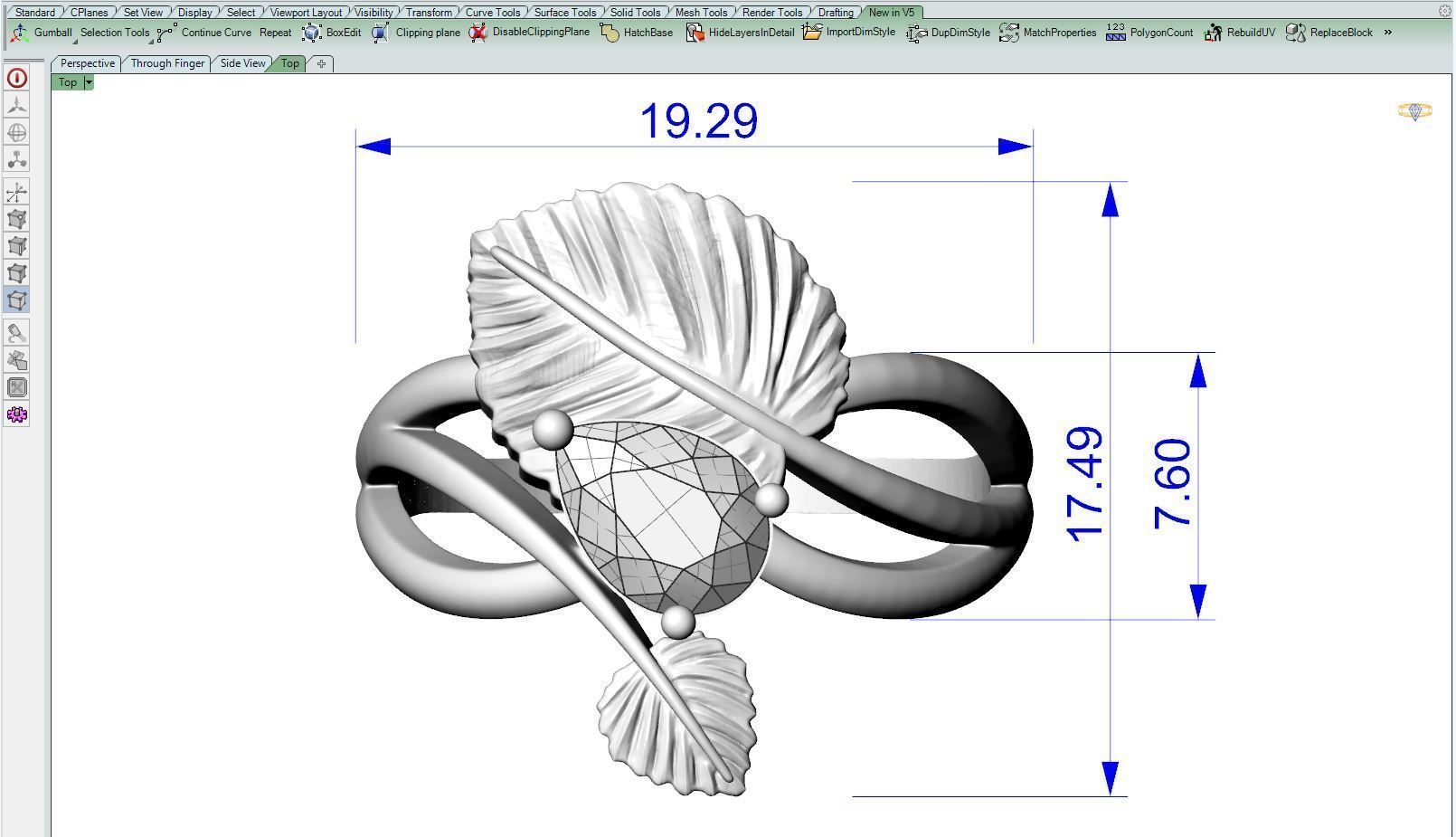The width and height of the screenshot is (1456, 837).
Task: Click the Top label in viewport title
Action: [68, 82]
